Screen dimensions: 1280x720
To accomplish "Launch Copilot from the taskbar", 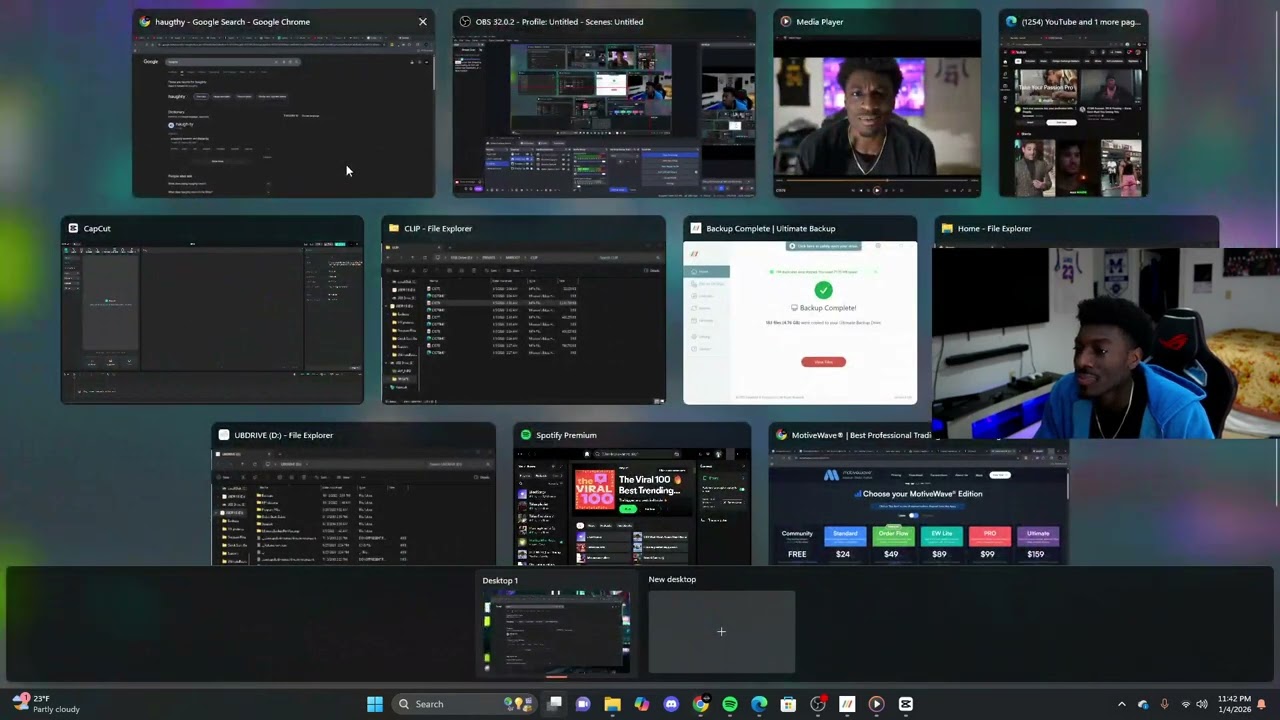I will click(641, 704).
